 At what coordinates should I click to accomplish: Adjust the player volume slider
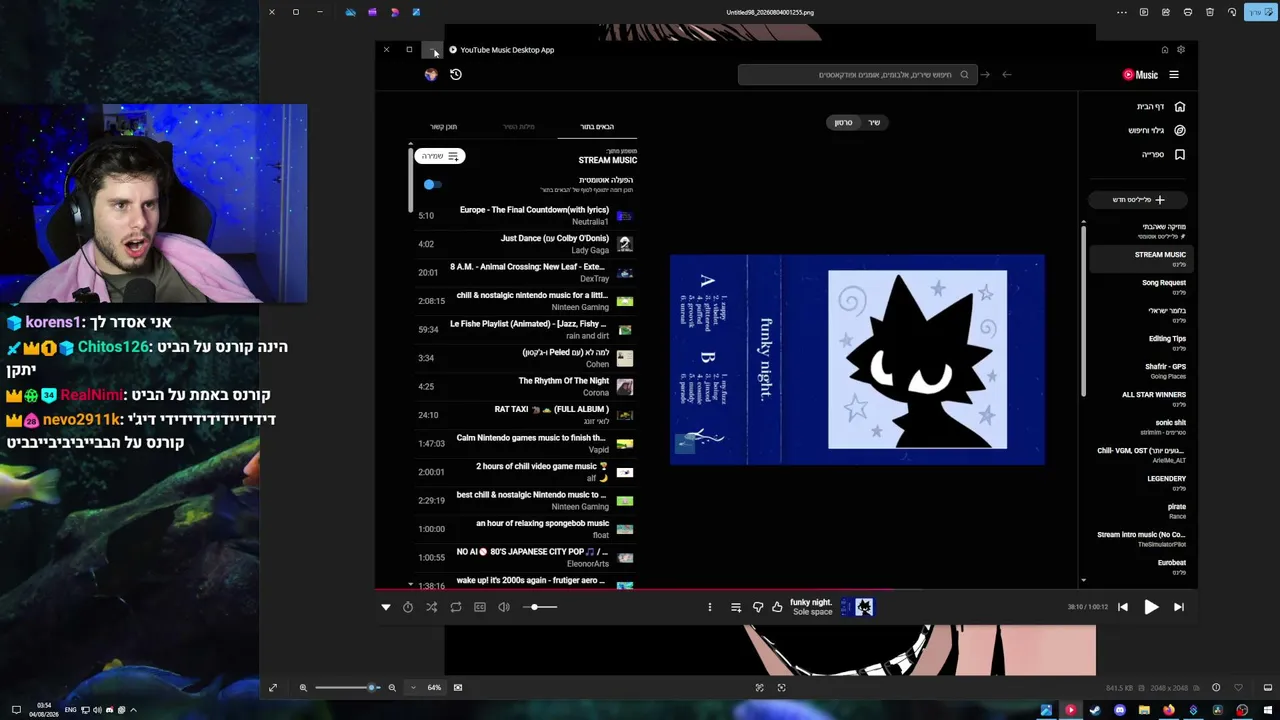click(x=539, y=607)
